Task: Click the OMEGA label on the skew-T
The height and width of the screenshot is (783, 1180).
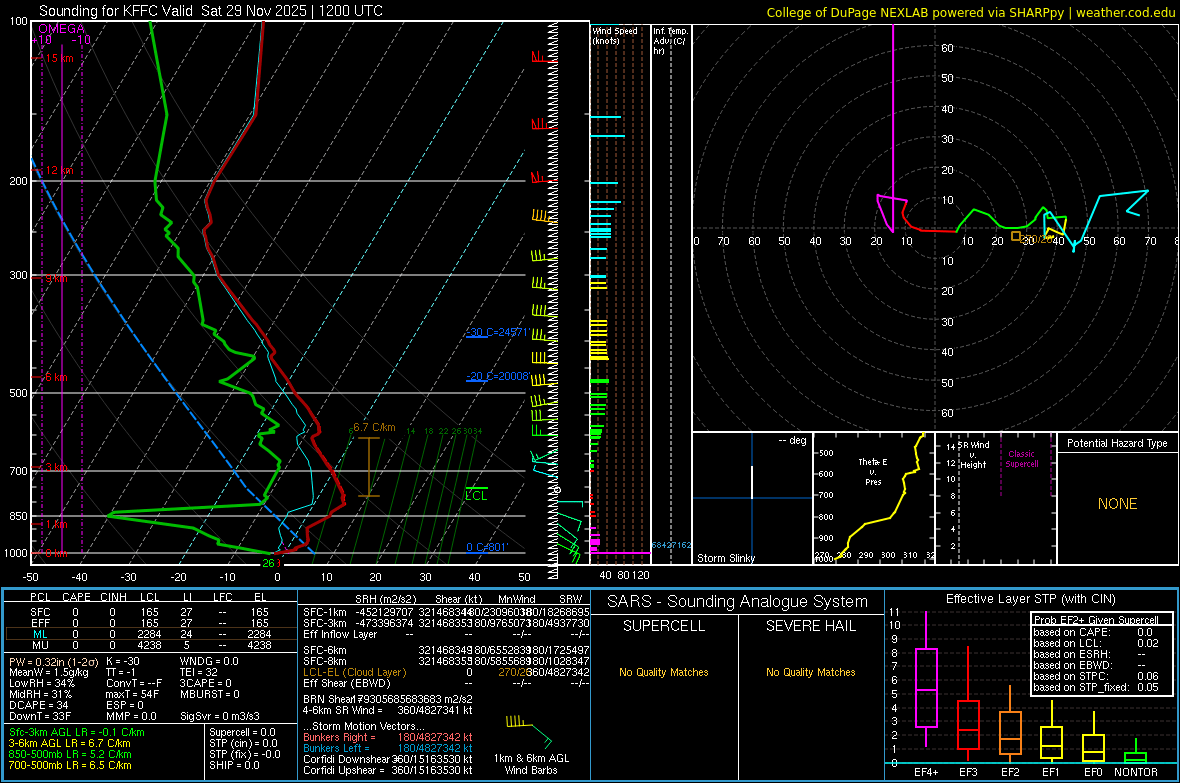Action: 62,29
